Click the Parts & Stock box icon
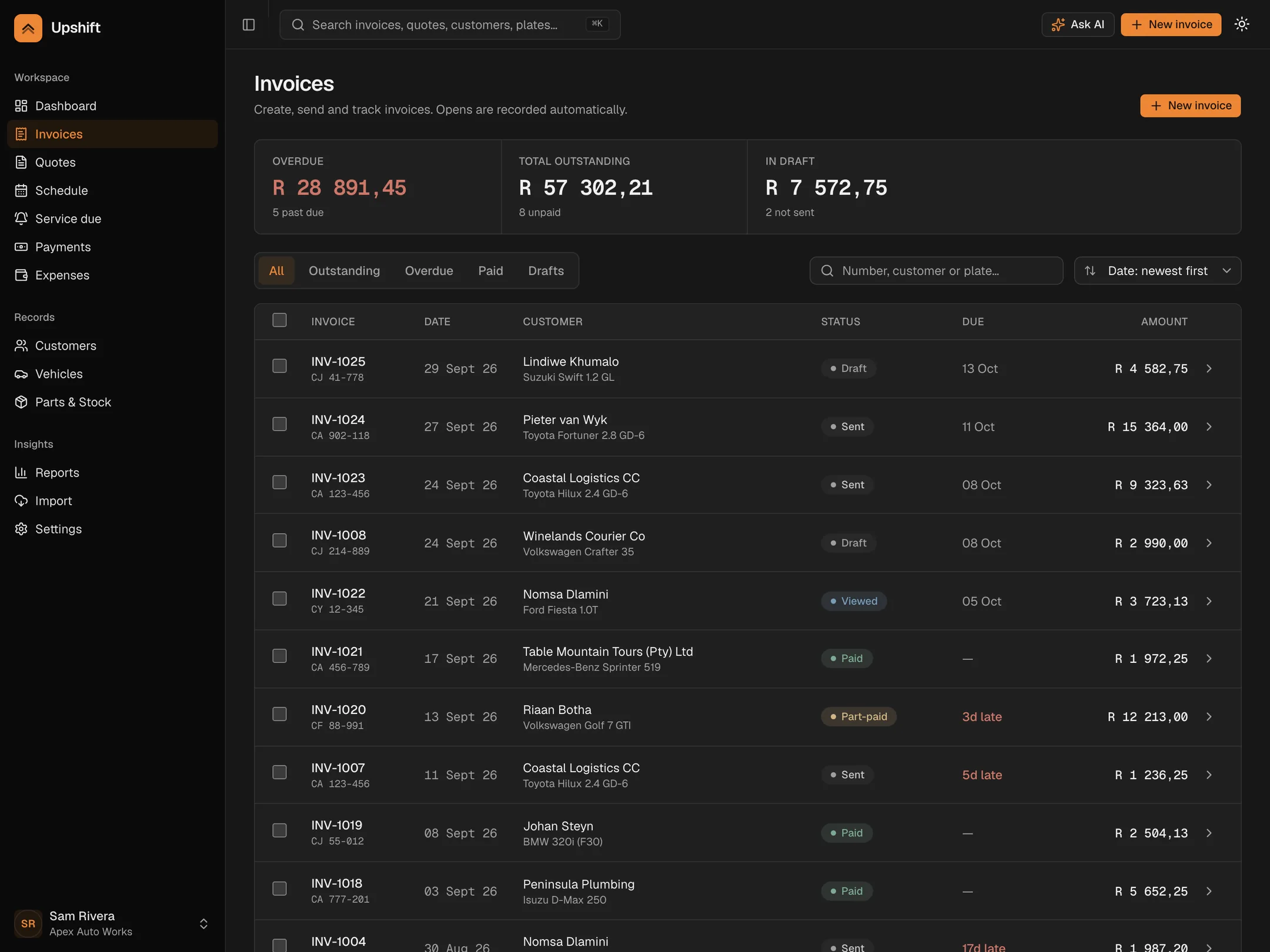This screenshot has height=952, width=1270. coord(21,402)
